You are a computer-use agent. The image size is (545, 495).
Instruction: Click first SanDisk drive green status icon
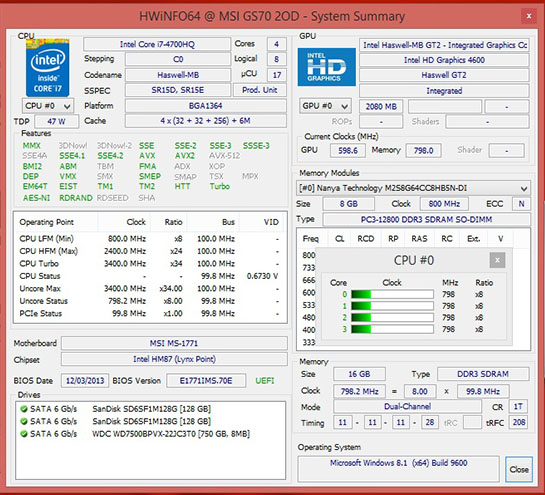click(x=24, y=409)
